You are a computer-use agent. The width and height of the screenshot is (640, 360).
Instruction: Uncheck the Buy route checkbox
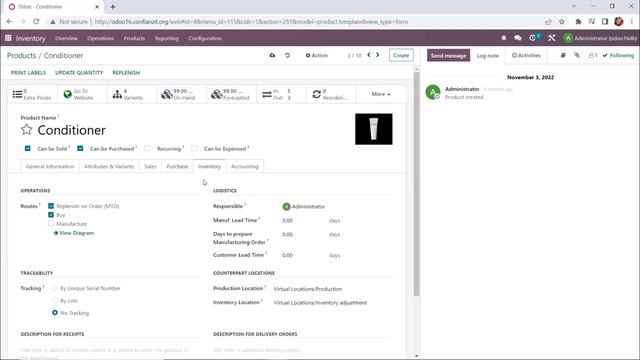[x=51, y=215]
